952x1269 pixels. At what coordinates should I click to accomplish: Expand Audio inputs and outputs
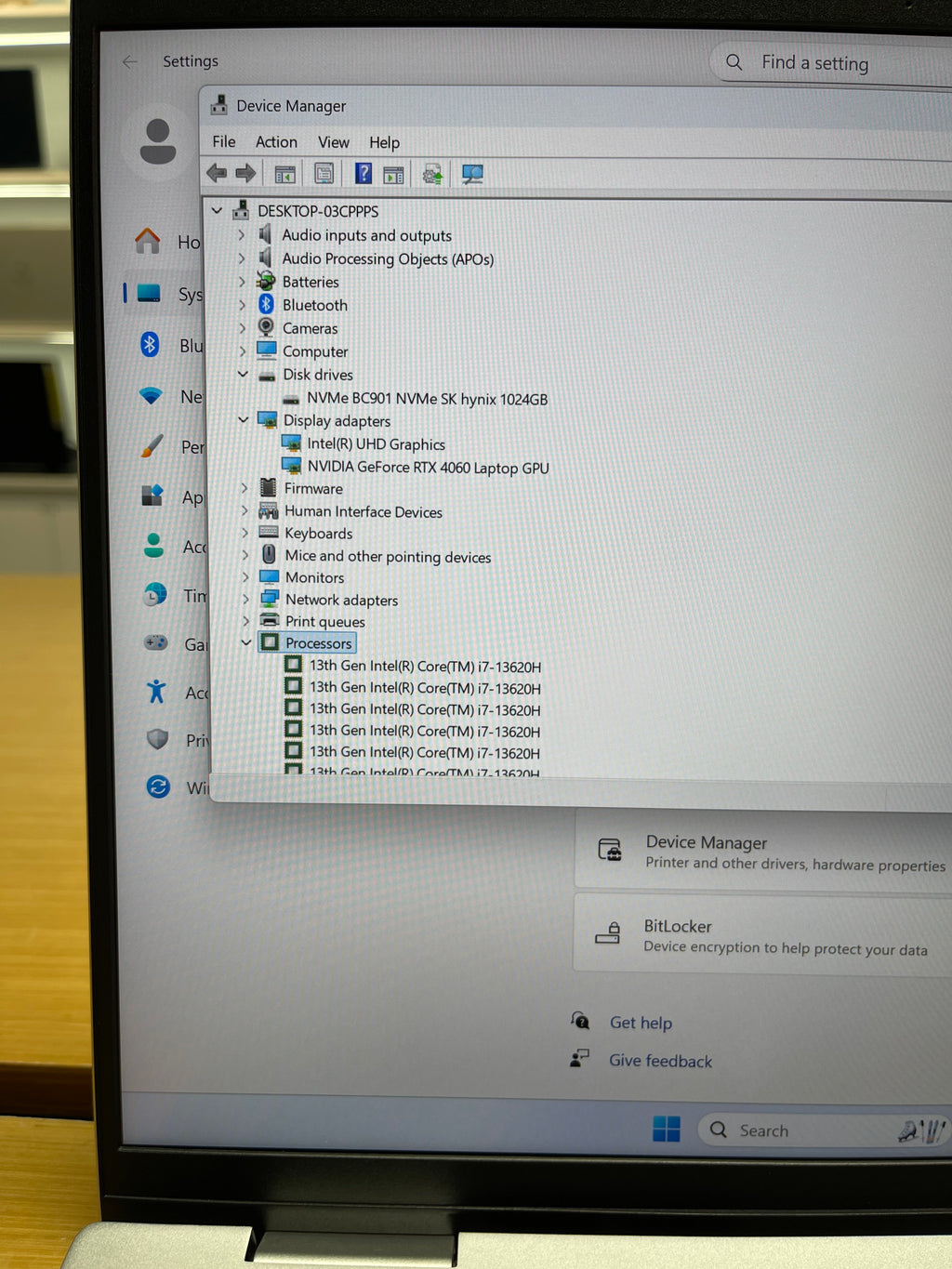[x=242, y=235]
